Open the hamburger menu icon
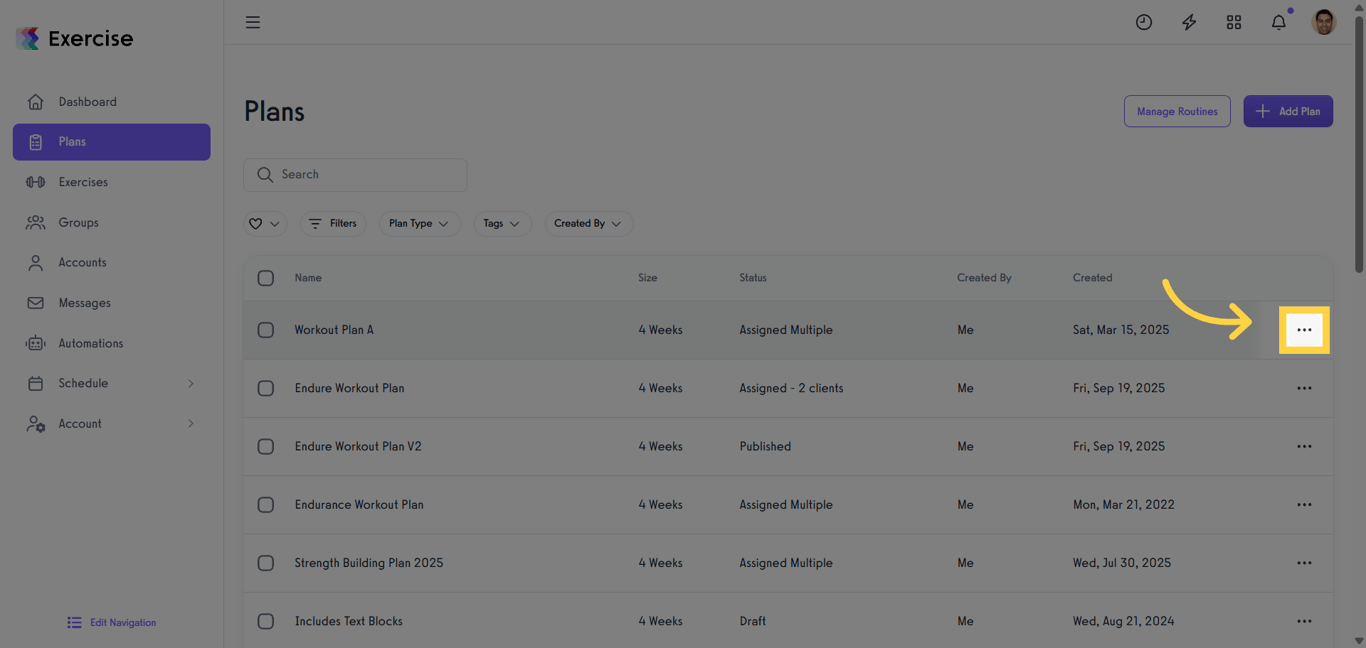The height and width of the screenshot is (648, 1366). 253,22
